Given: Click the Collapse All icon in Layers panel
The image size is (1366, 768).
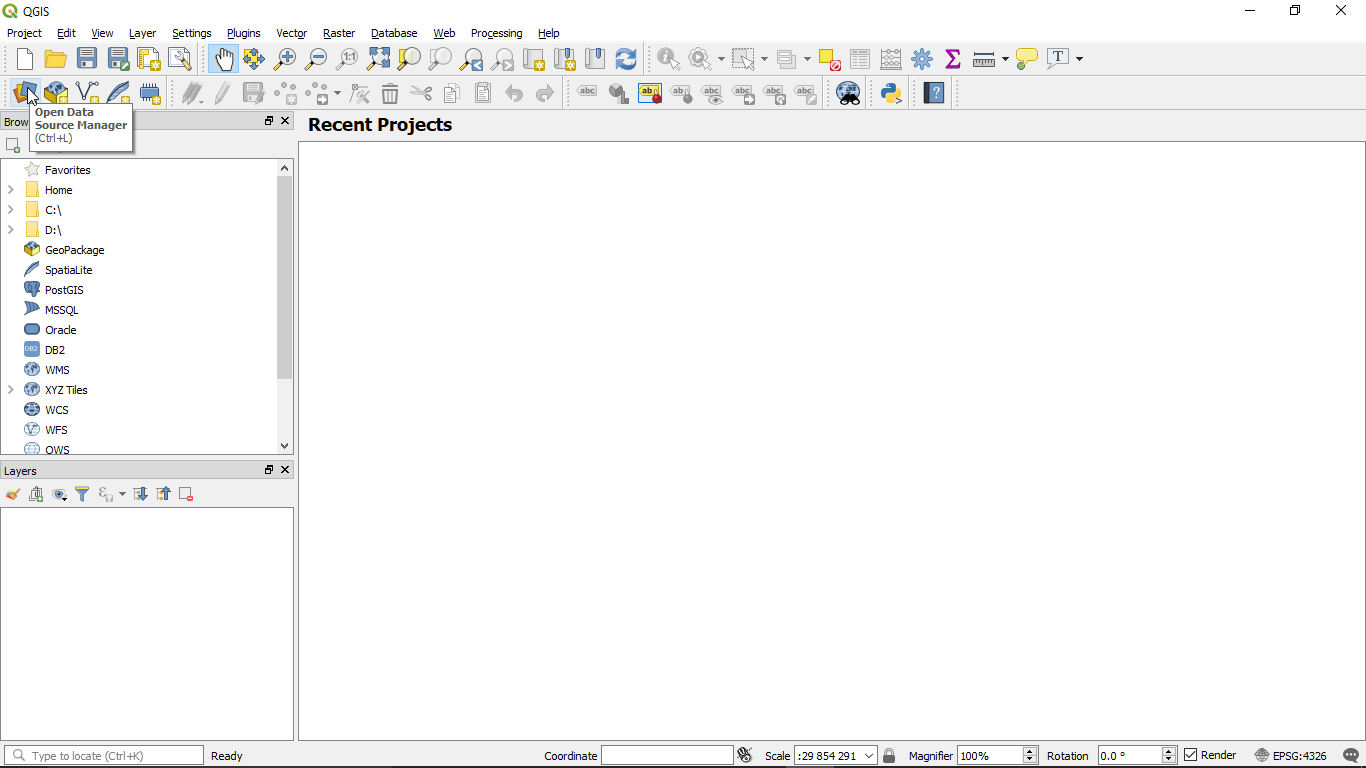Looking at the screenshot, I should click(163, 494).
